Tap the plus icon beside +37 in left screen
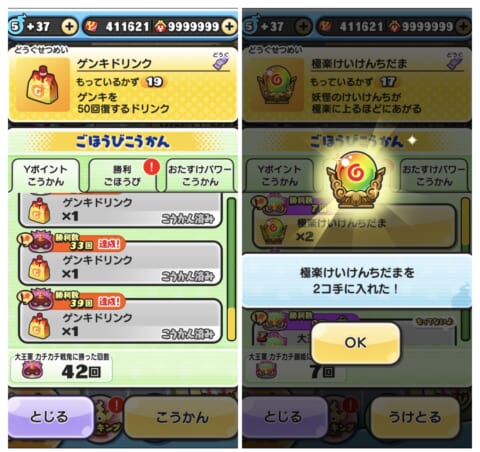 (69, 26)
